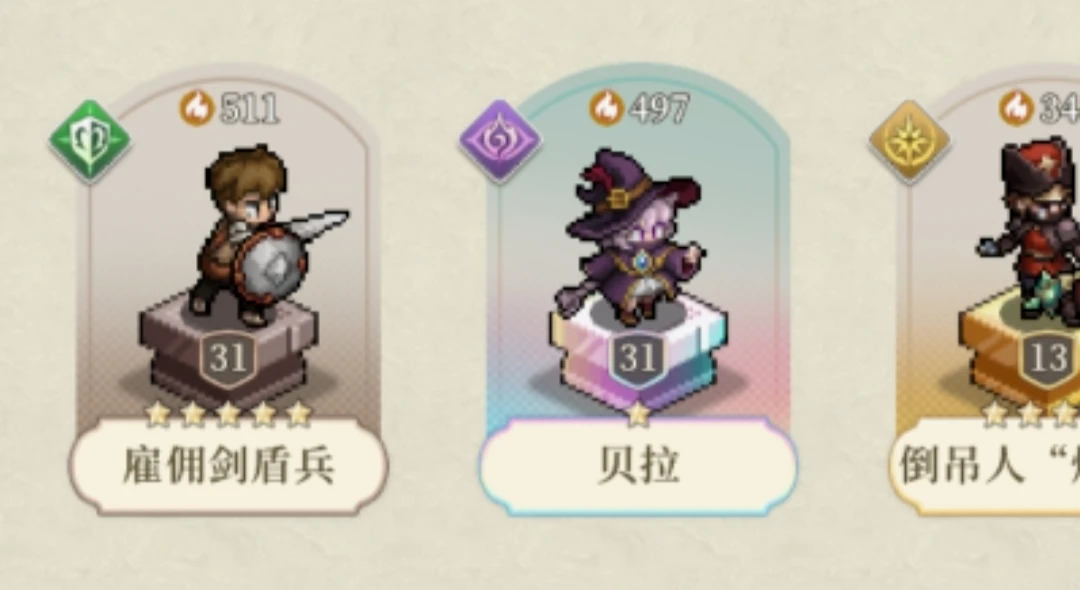Click the flame power icon beside 497
This screenshot has height=590, width=1080.
(607, 109)
